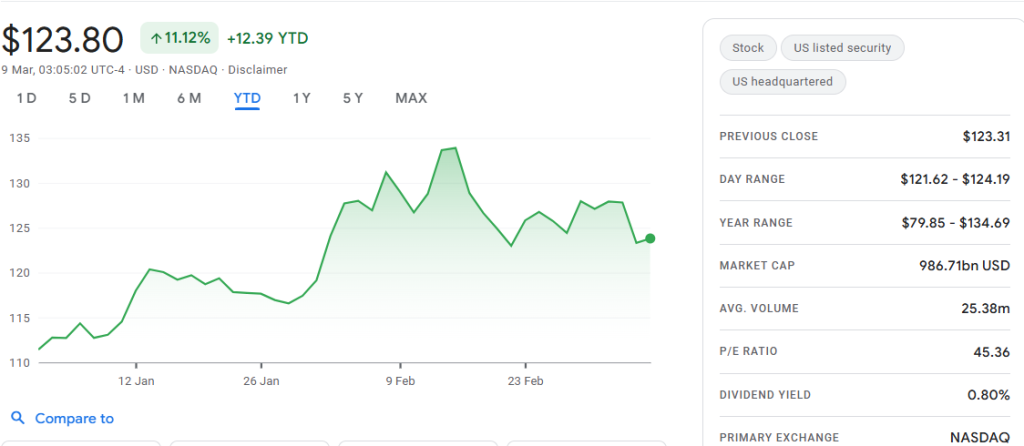Click the 11.12% percentage badge

pyautogui.click(x=180, y=38)
